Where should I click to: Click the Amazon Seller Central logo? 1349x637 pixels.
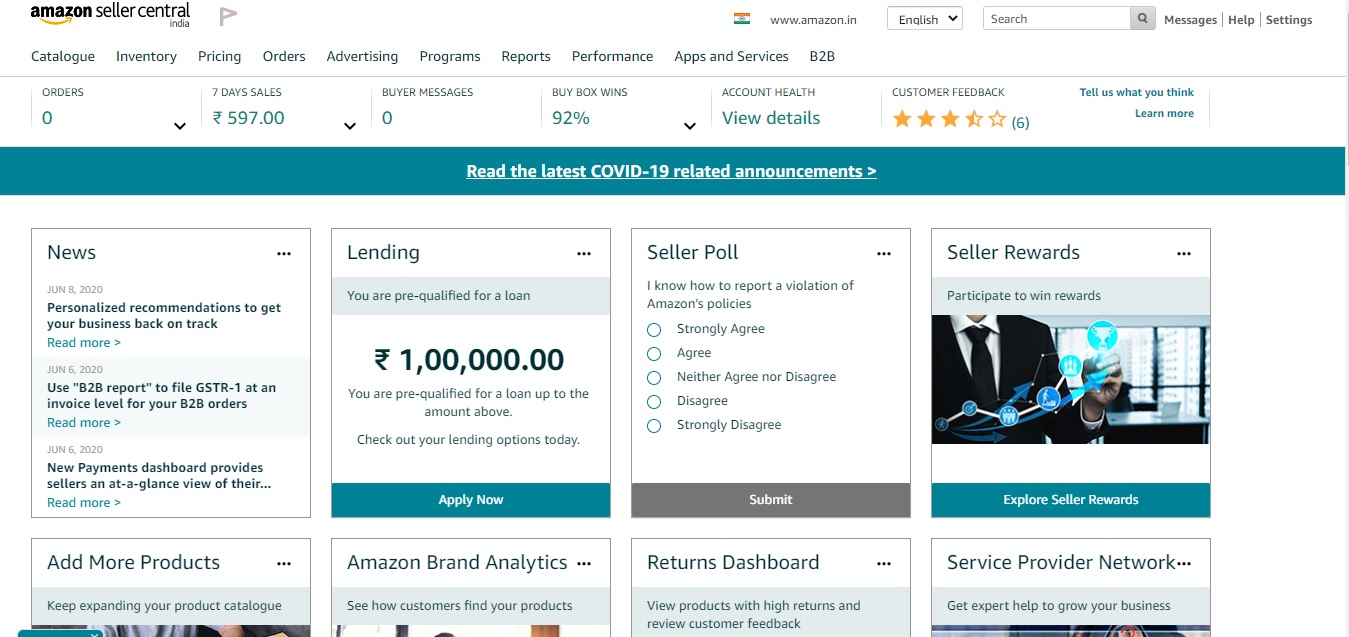pyautogui.click(x=110, y=15)
